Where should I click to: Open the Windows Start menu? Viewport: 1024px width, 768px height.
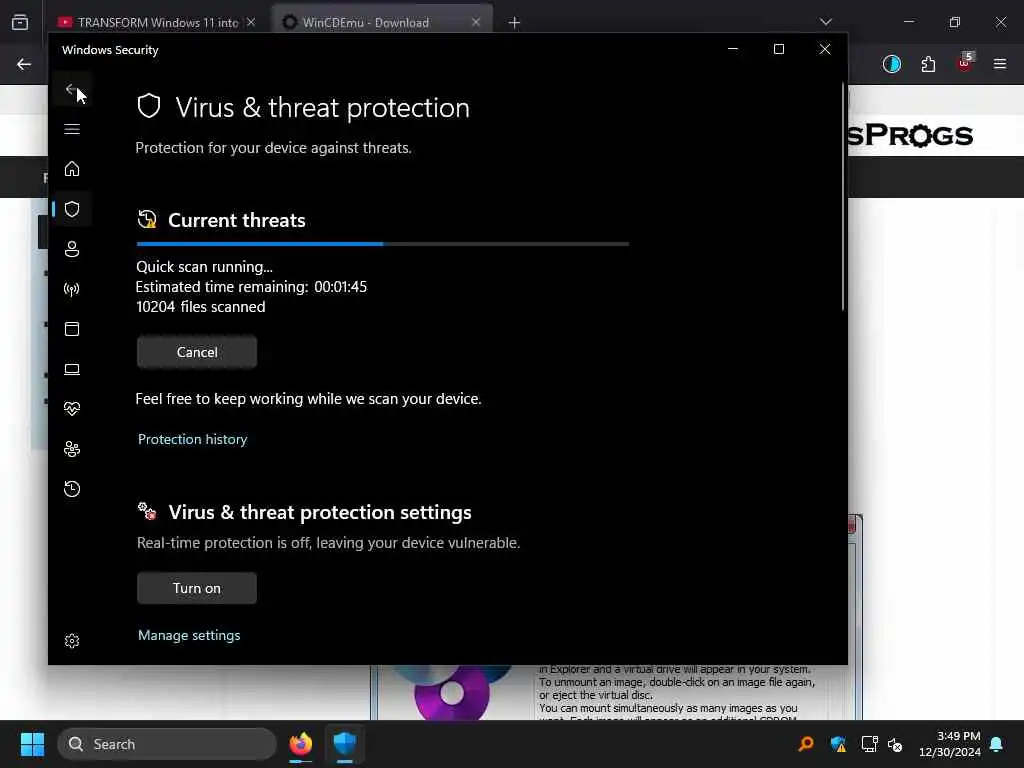(x=32, y=744)
